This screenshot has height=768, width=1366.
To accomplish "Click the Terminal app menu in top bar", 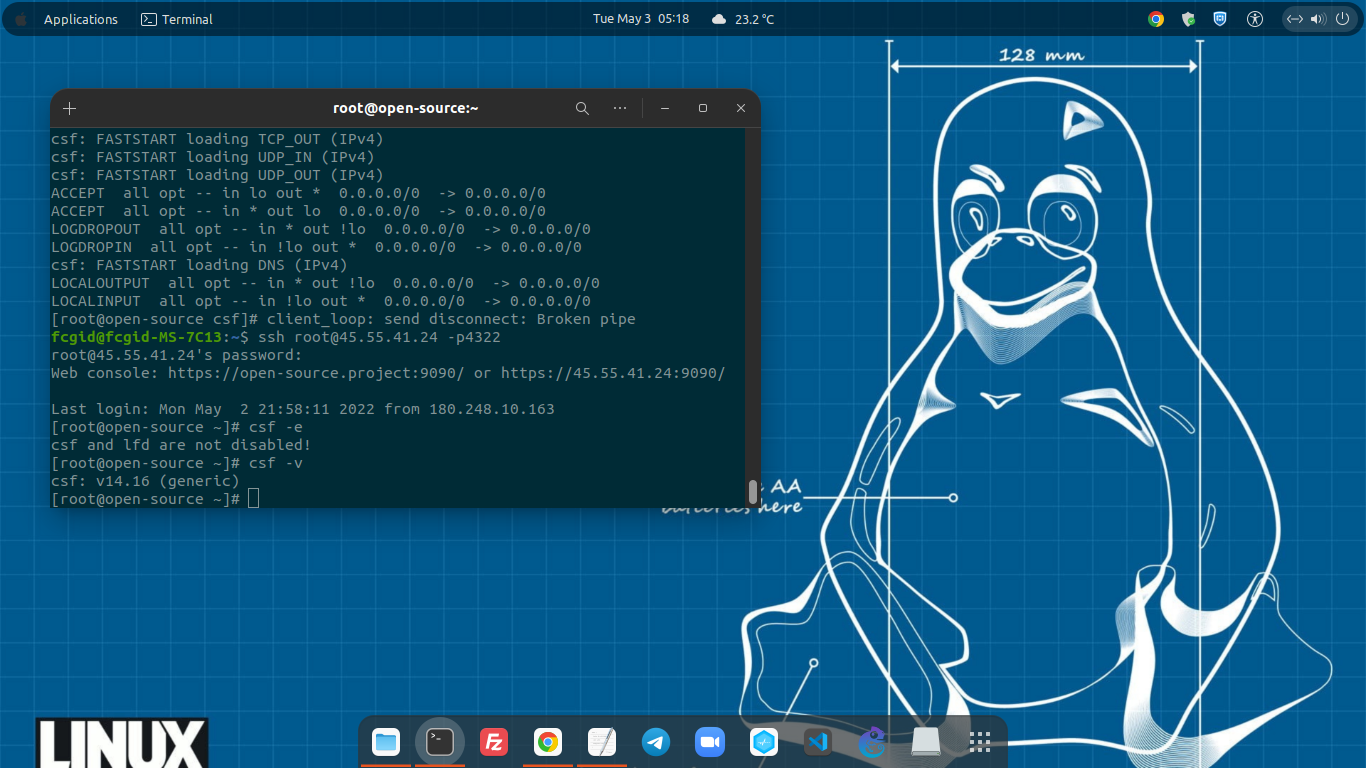I will click(177, 19).
